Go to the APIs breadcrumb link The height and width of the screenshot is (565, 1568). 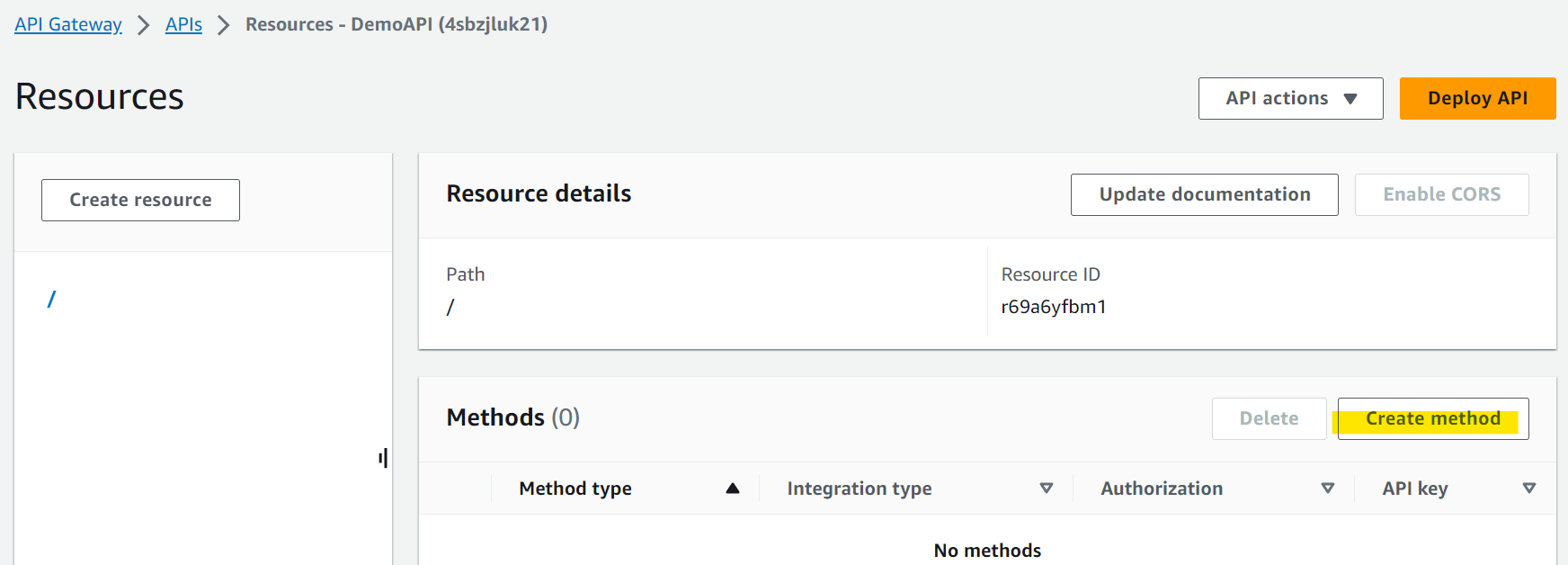click(x=183, y=24)
